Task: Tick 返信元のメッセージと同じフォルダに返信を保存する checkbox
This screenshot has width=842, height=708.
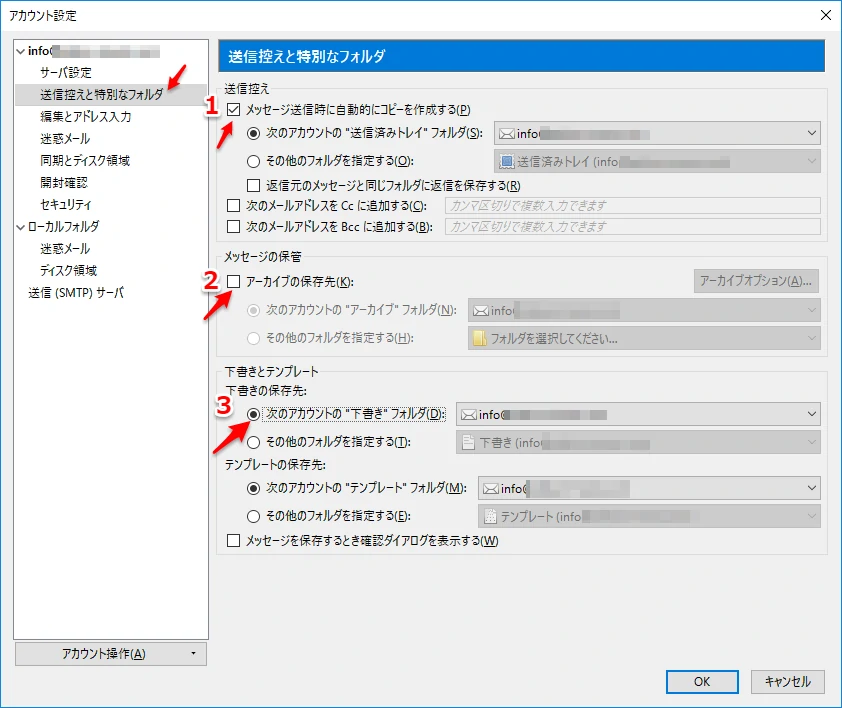Action: (x=254, y=185)
